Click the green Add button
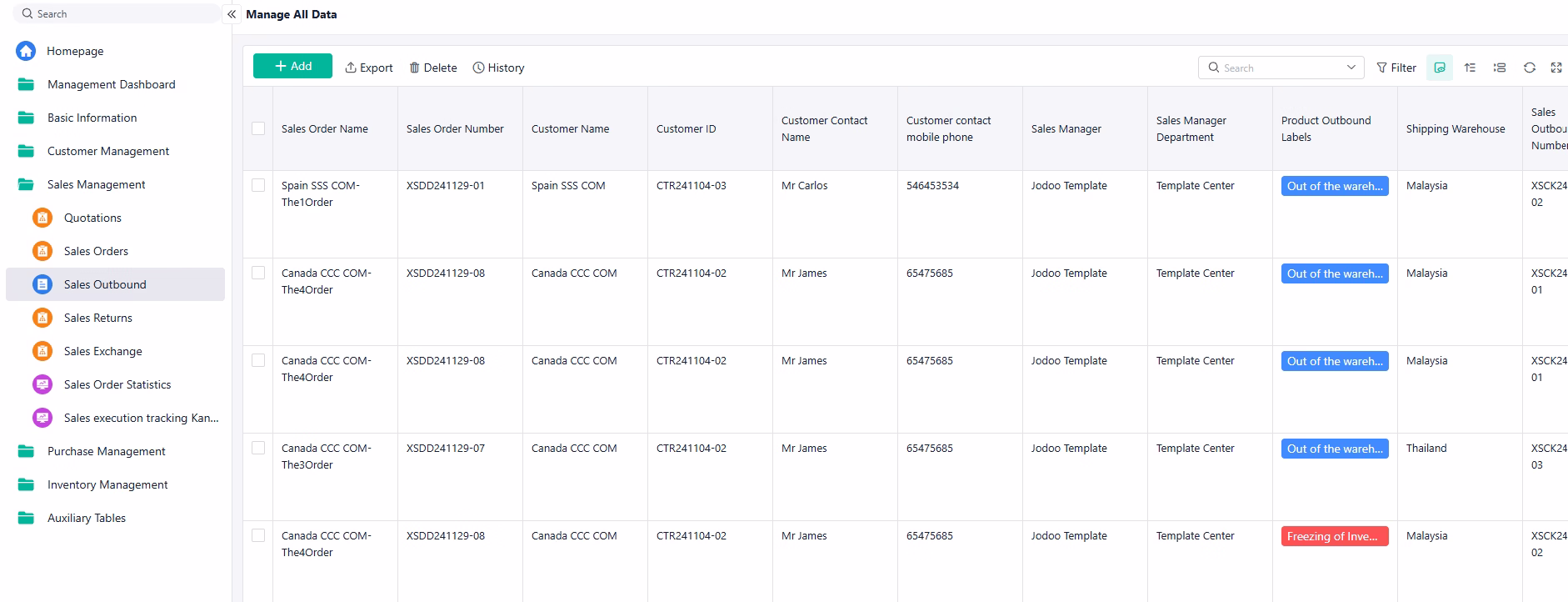Viewport: 1568px width, 602px height. click(x=292, y=66)
